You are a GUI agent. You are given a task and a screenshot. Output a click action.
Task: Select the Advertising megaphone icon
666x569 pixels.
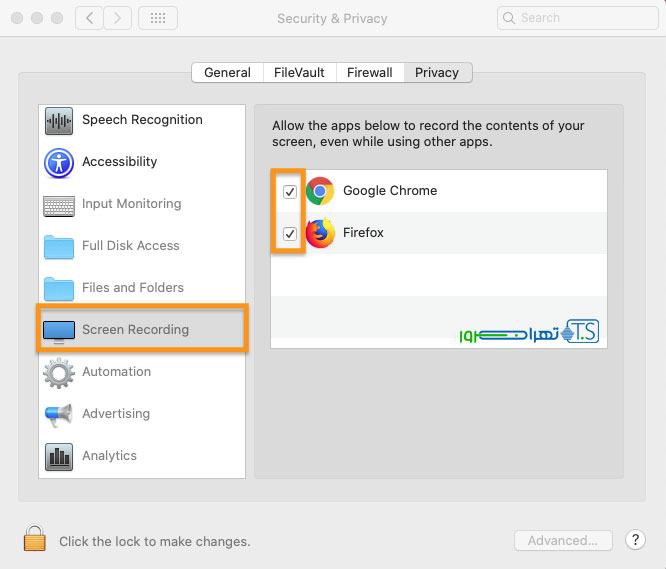point(59,415)
